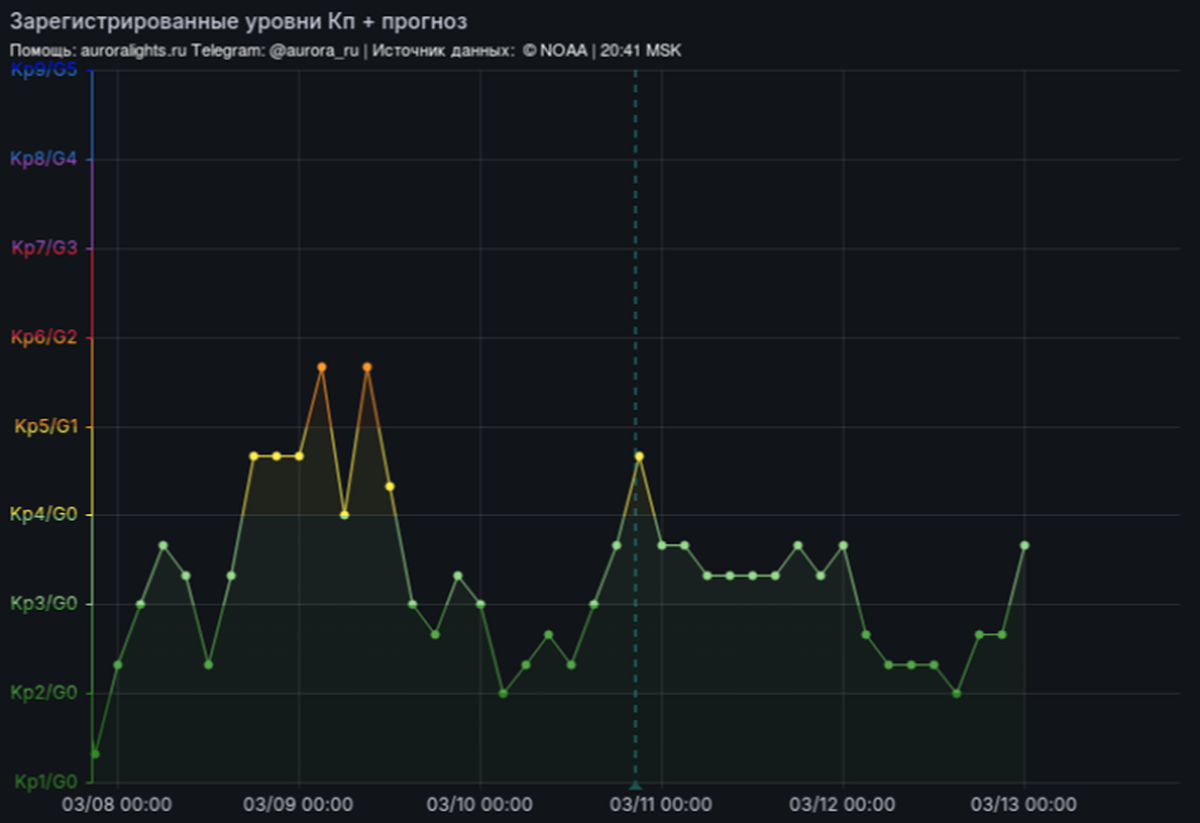1200x823 pixels.
Task: Click the '03/11 00:00' date label
Action: 661,804
